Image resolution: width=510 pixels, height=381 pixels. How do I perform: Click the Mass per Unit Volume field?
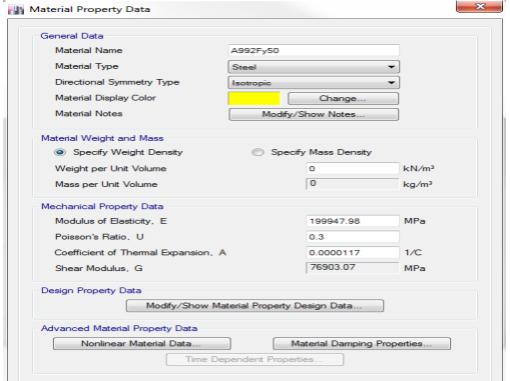coord(353,184)
